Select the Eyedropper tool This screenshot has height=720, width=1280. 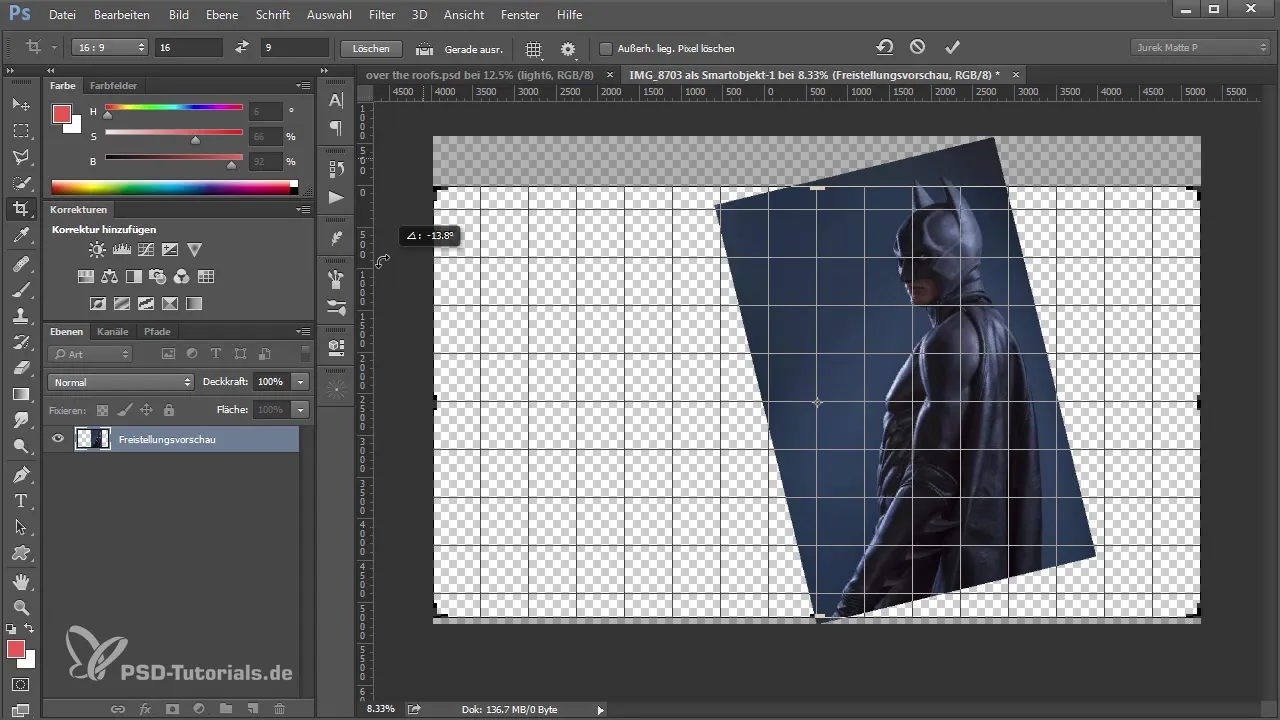pyautogui.click(x=20, y=236)
